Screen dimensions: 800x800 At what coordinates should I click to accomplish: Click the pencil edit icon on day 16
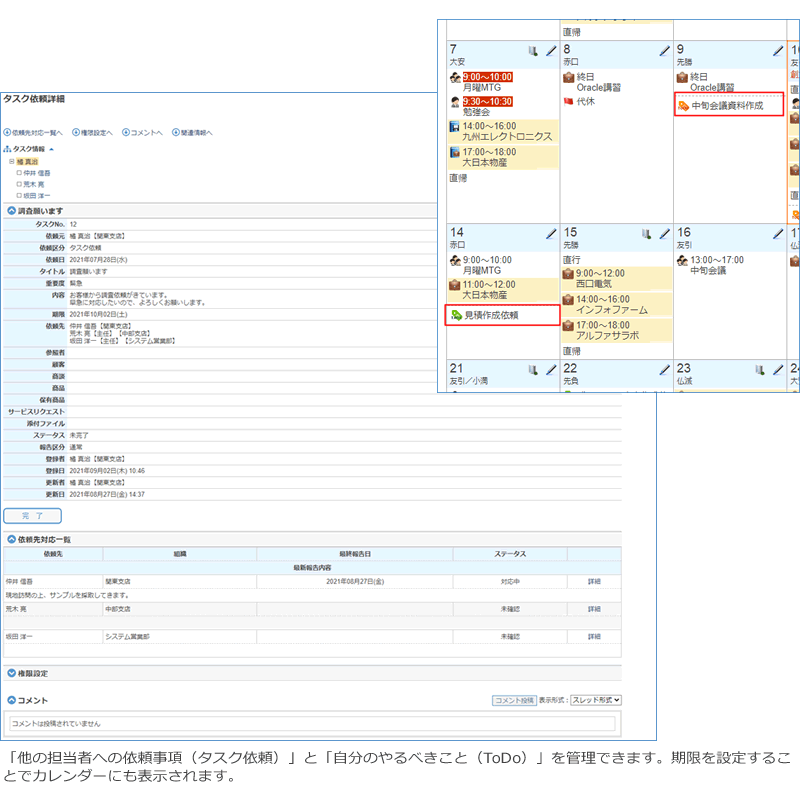tap(777, 234)
